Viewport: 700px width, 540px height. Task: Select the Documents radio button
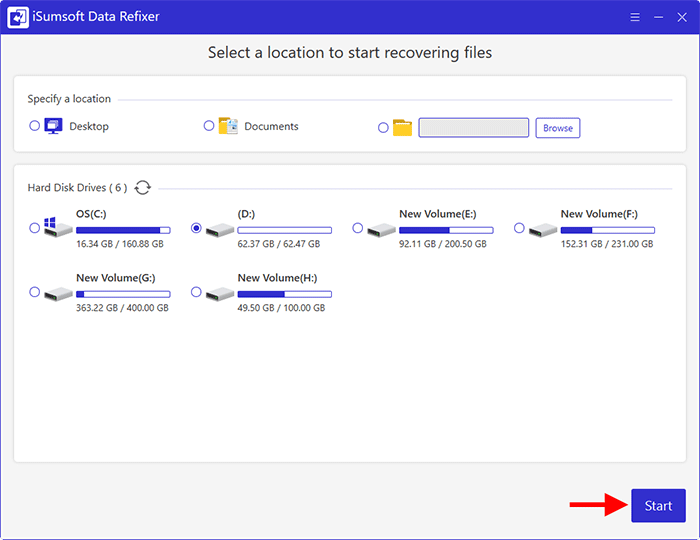[209, 126]
